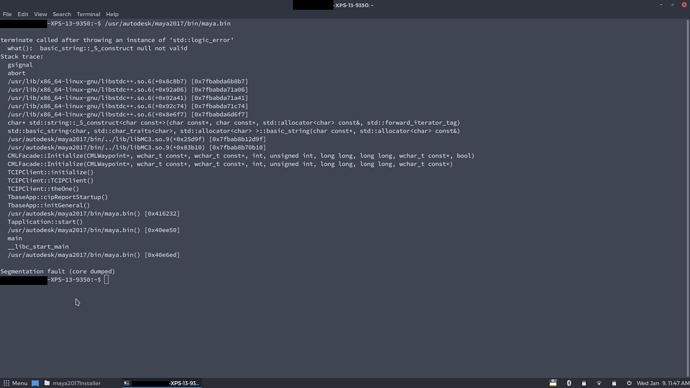Open the Menu launcher in the taskbar
Image resolution: width=690 pixels, height=388 pixels.
[x=15, y=383]
